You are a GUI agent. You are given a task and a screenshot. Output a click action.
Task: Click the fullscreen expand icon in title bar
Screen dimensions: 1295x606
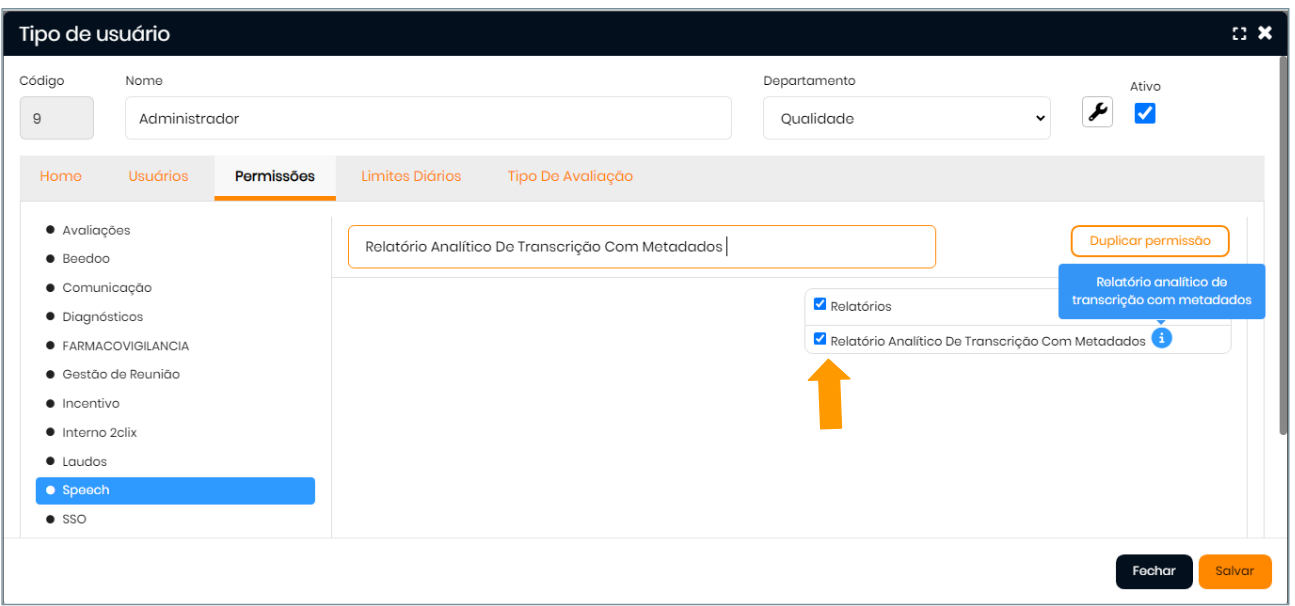[x=1240, y=34]
